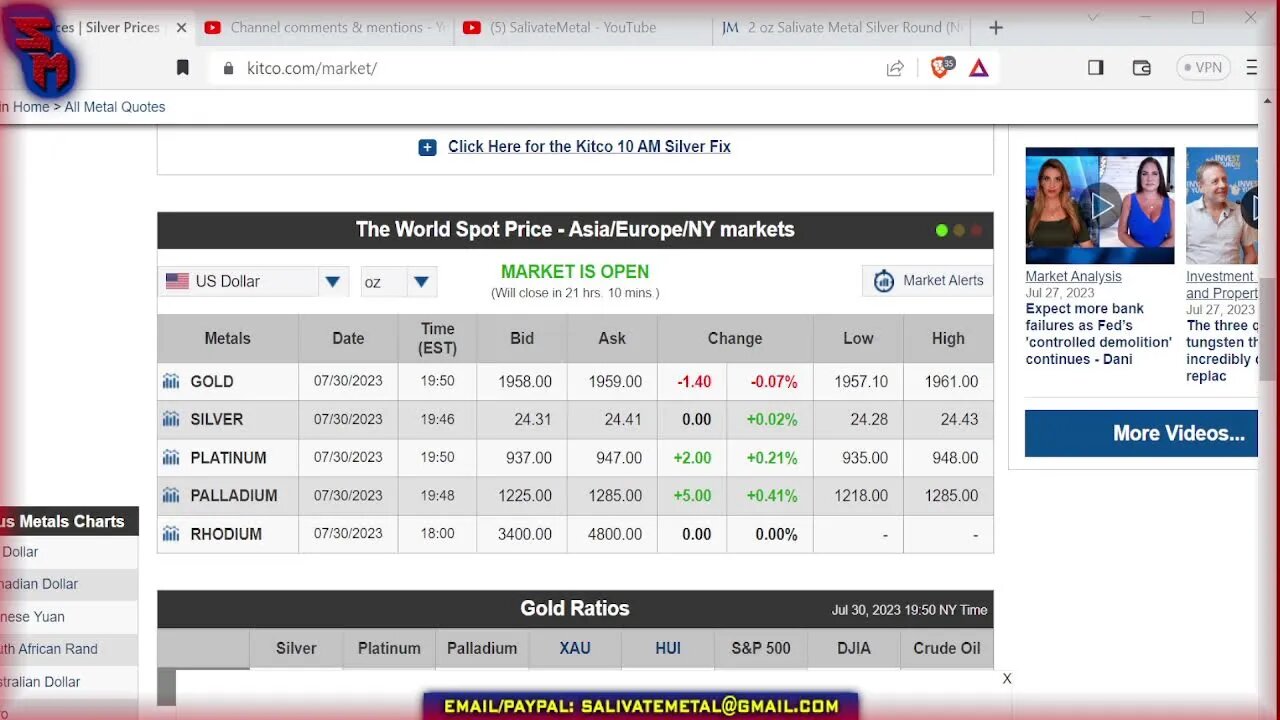The image size is (1280, 720).
Task: Switch to Channel comments & mentions tab
Action: point(326,28)
